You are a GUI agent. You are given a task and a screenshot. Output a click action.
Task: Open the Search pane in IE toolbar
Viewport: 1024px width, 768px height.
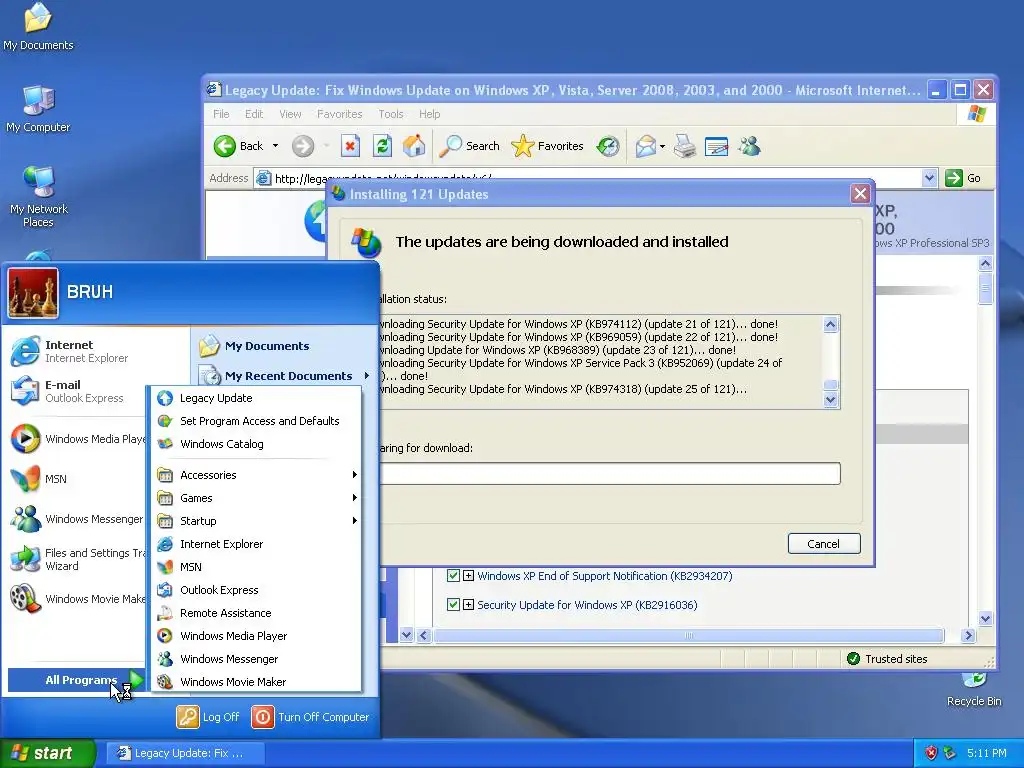tap(469, 146)
